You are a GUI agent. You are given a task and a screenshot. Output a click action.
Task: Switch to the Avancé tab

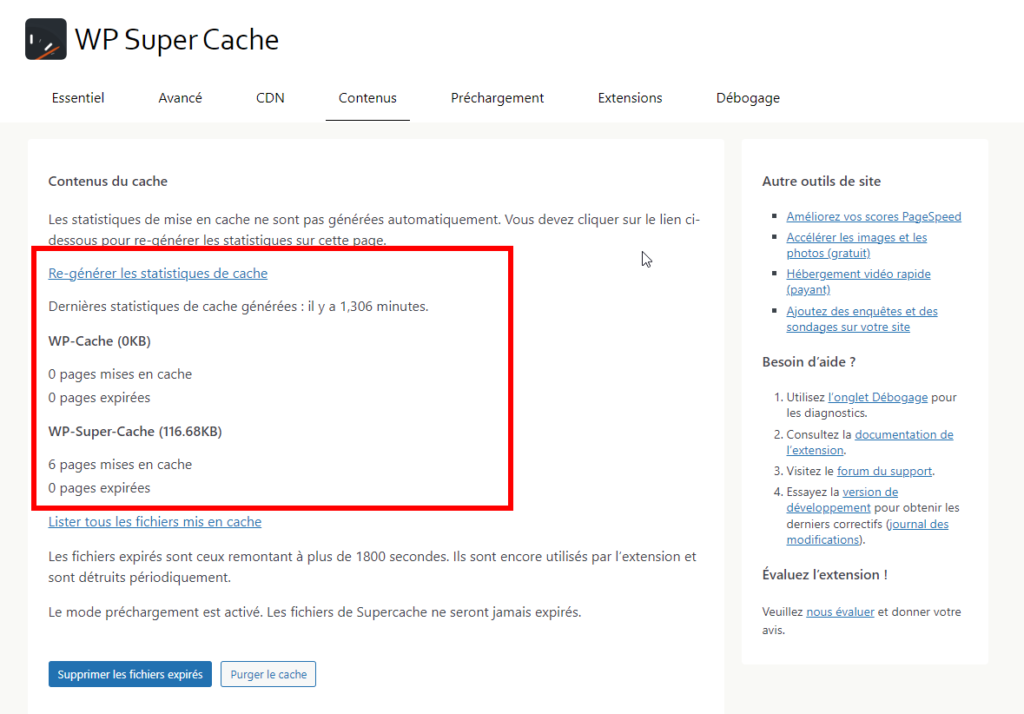pos(180,98)
